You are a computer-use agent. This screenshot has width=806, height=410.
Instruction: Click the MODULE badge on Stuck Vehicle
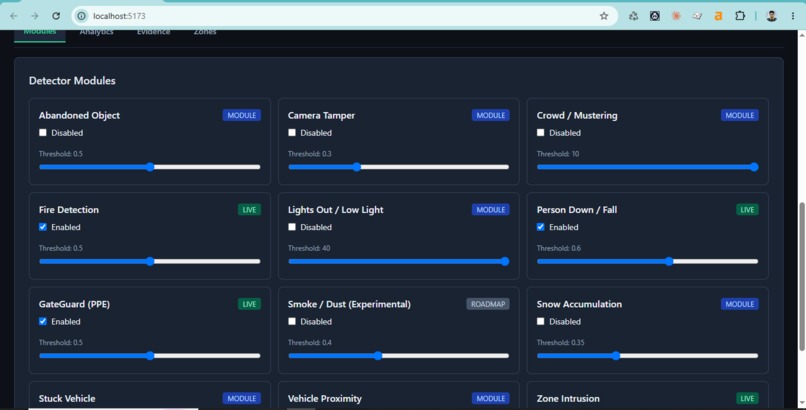(x=242, y=398)
